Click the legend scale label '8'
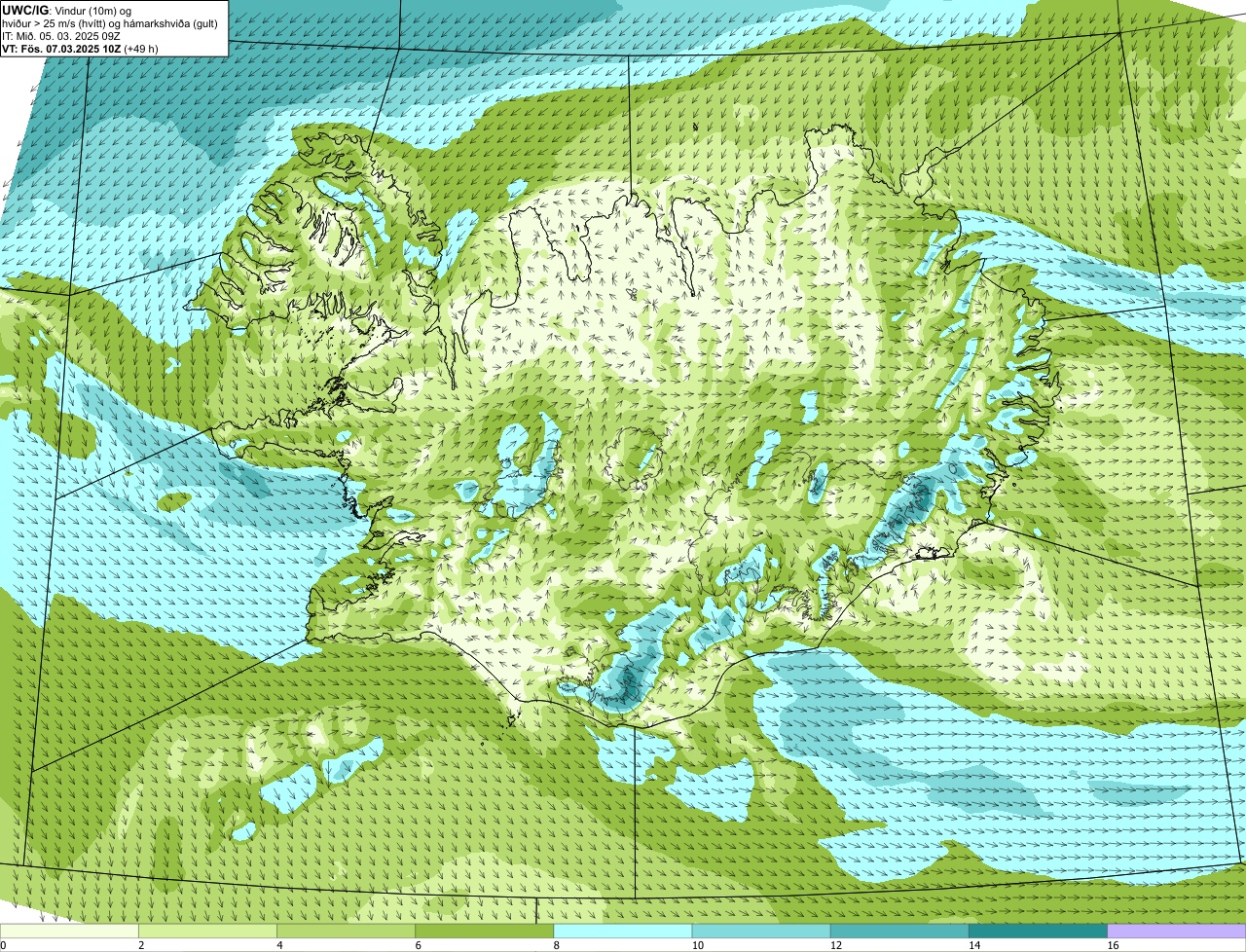Screen dimensions: 1246x952 coord(556,945)
